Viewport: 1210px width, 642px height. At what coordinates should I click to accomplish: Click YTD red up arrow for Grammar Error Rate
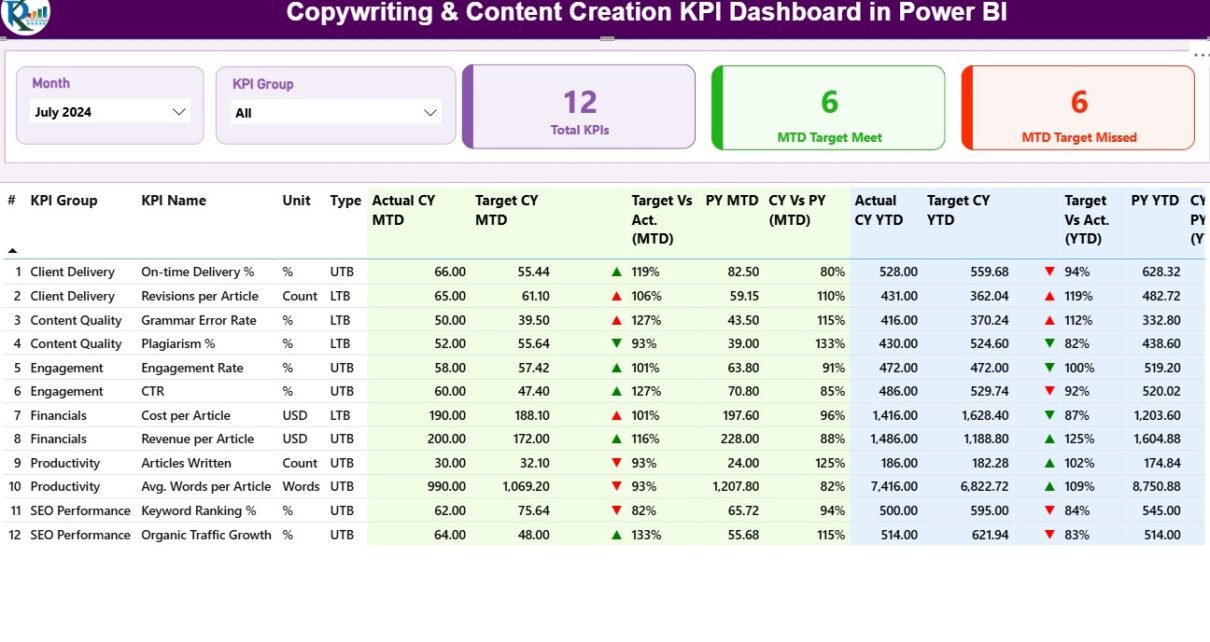pos(1049,320)
